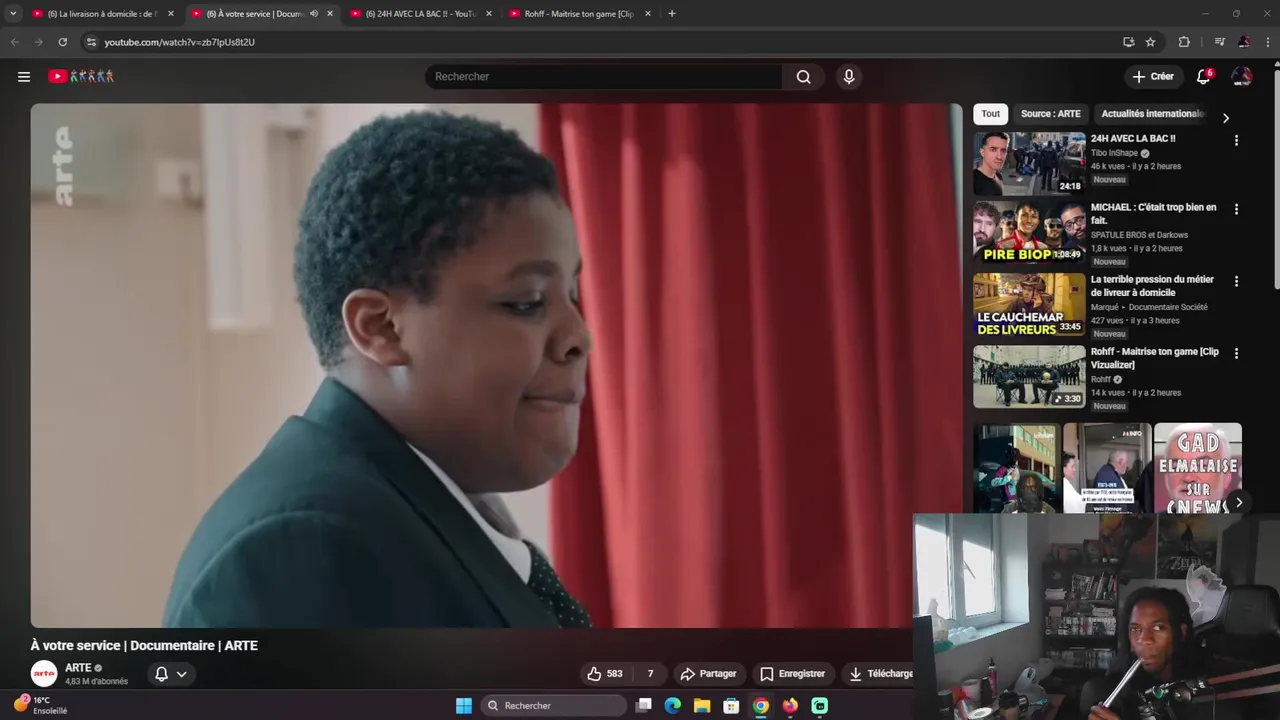Open options for 24H AVEC LA BAC video
Image resolution: width=1280 pixels, height=720 pixels.
click(x=1236, y=141)
